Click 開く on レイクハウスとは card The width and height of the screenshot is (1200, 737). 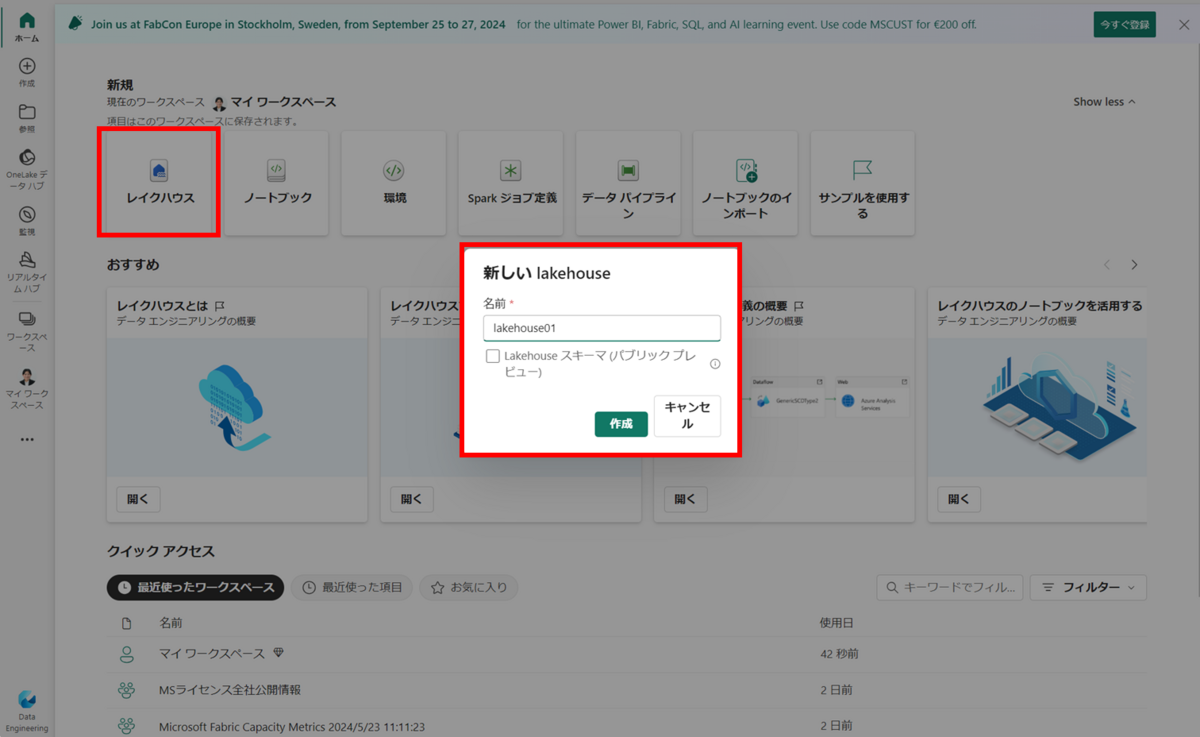pyautogui.click(x=138, y=499)
